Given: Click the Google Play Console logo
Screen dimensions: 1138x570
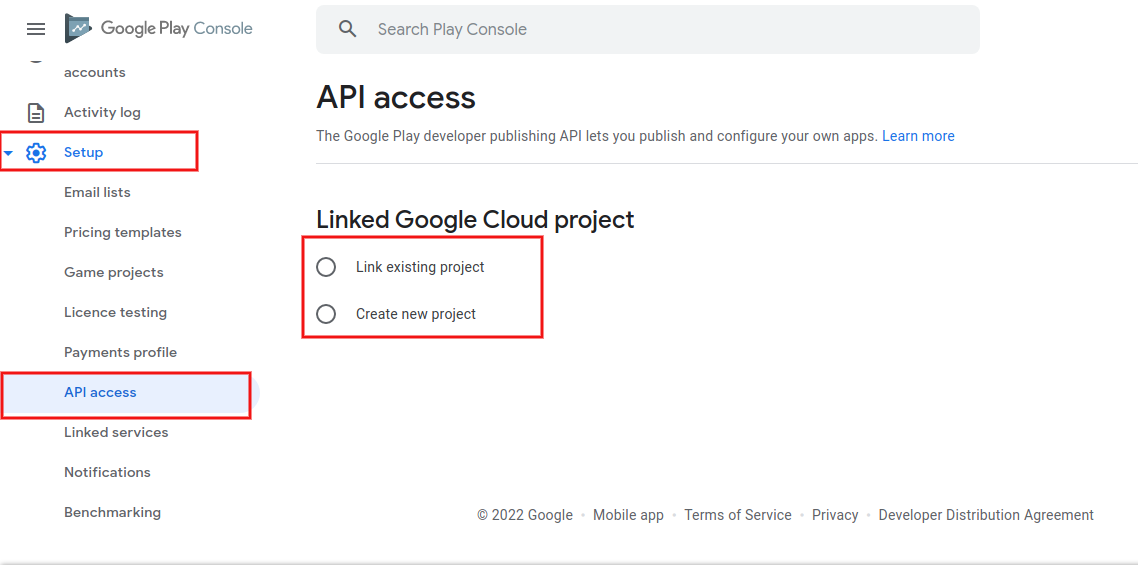Looking at the screenshot, I should [x=159, y=29].
